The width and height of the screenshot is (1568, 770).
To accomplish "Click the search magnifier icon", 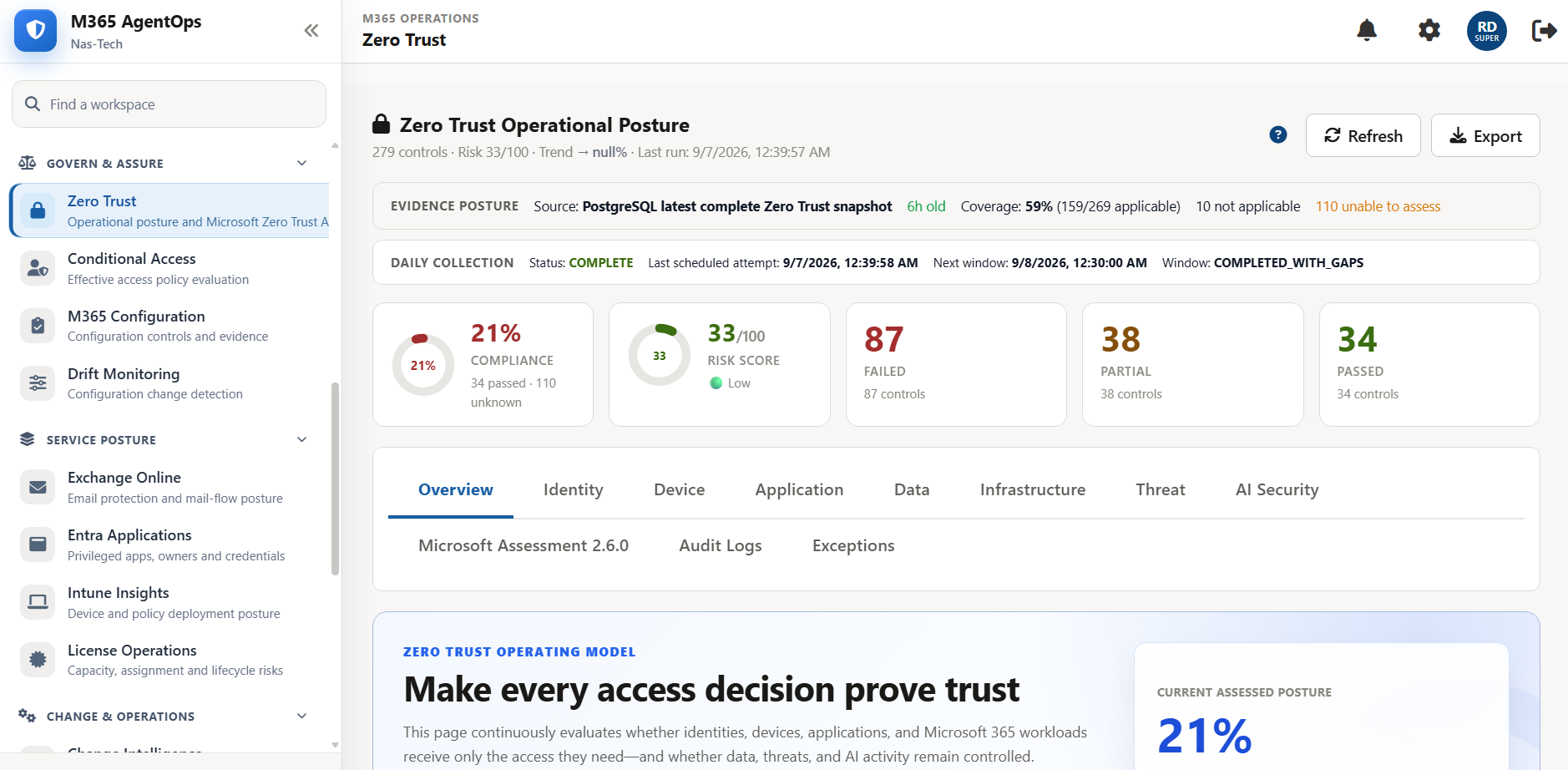I will (33, 104).
